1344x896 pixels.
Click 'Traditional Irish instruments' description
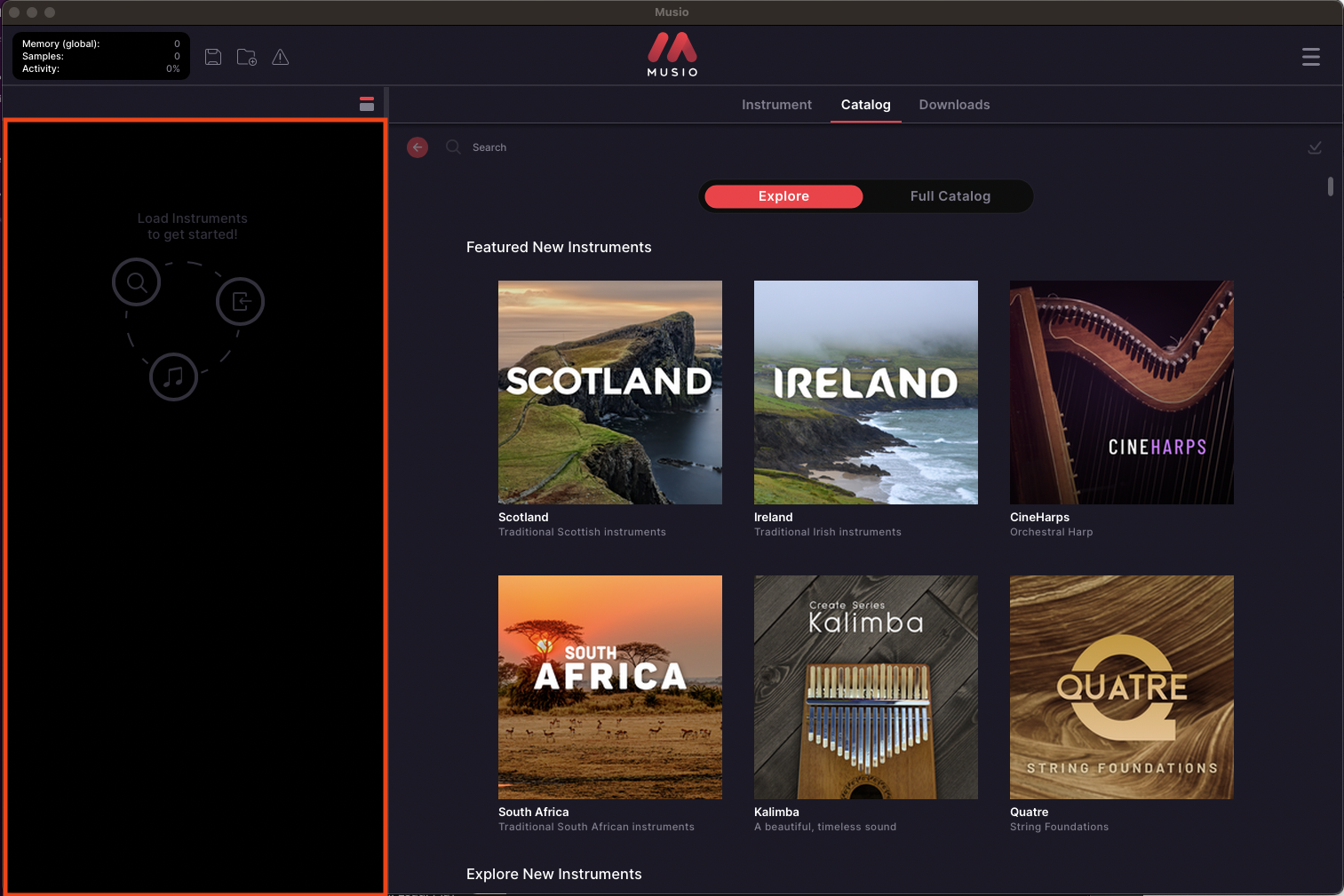click(828, 532)
